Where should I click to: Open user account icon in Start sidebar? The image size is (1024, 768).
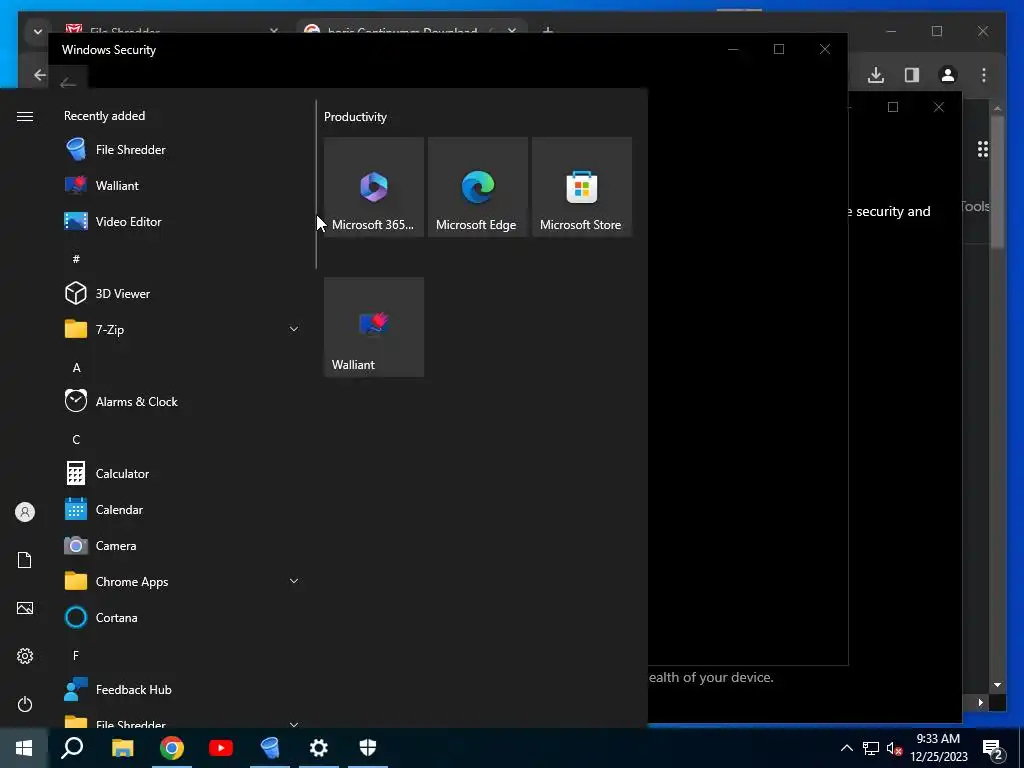pyautogui.click(x=25, y=512)
